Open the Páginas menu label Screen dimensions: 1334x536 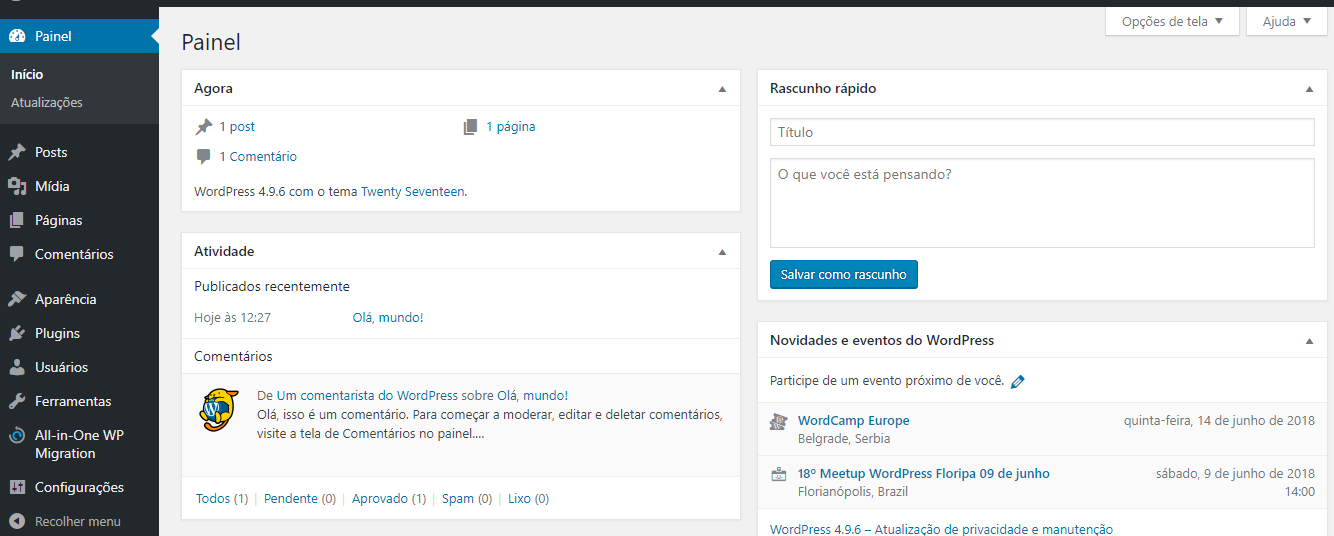(x=59, y=220)
